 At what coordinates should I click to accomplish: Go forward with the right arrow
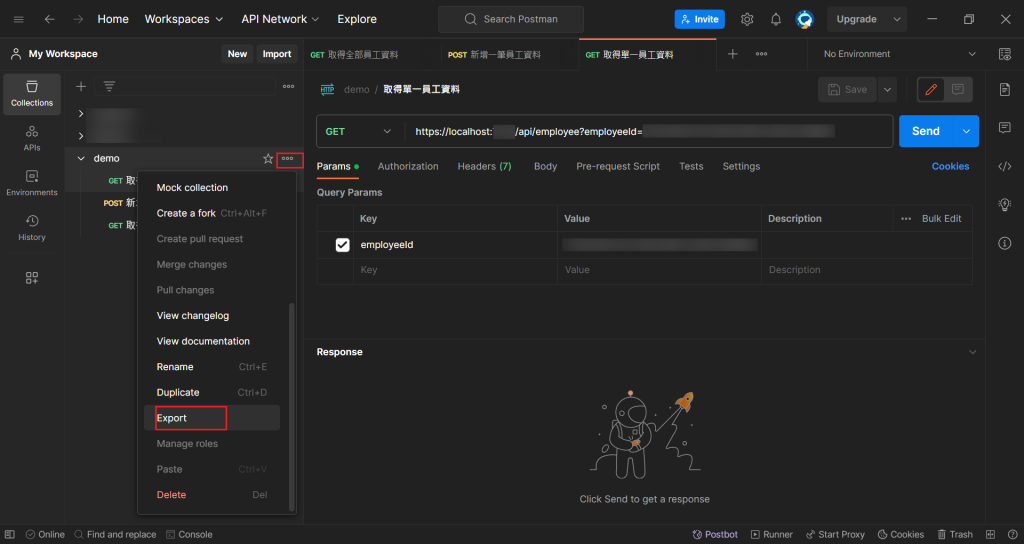pos(78,20)
